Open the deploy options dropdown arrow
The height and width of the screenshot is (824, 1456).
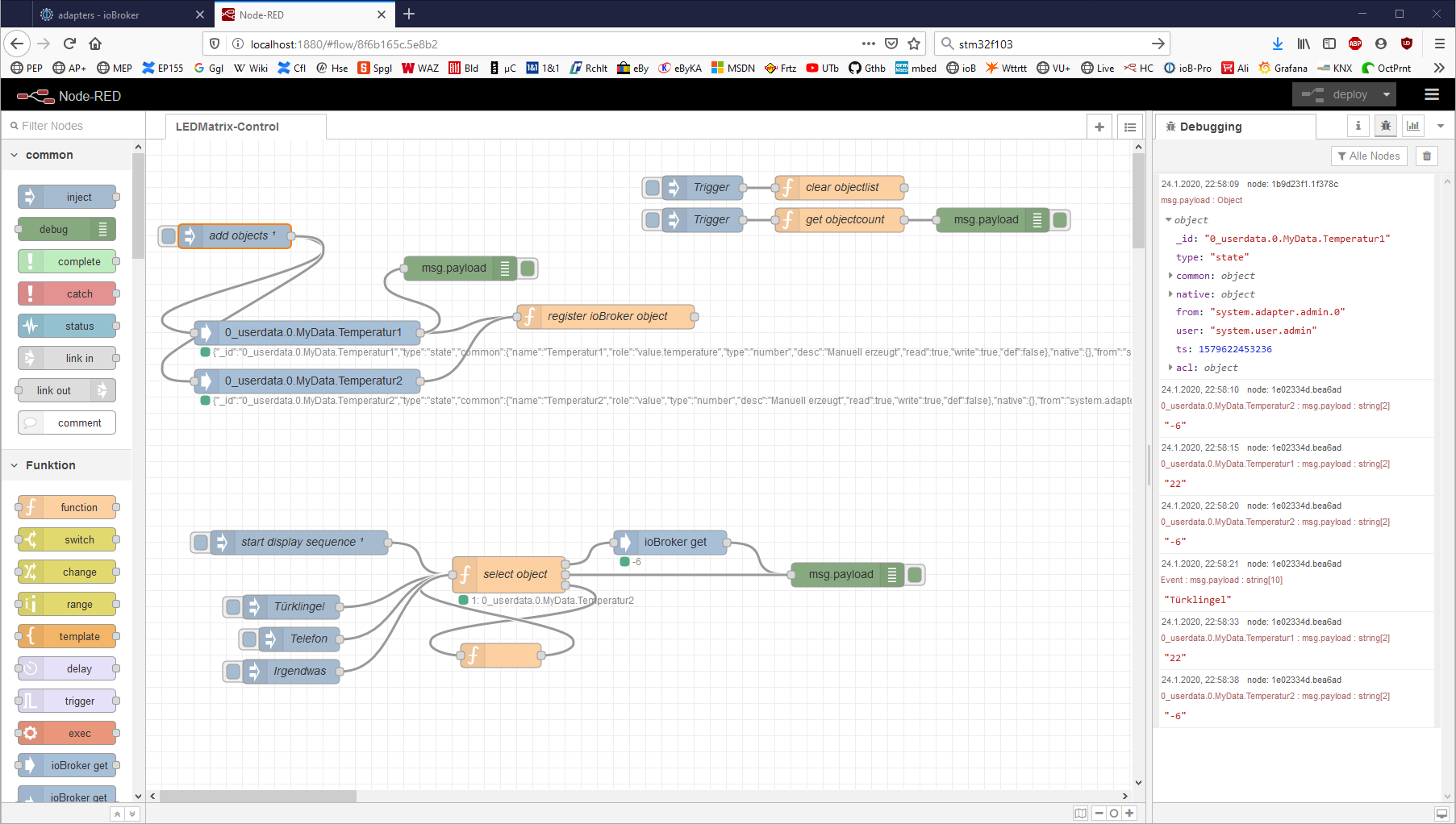[1387, 95]
